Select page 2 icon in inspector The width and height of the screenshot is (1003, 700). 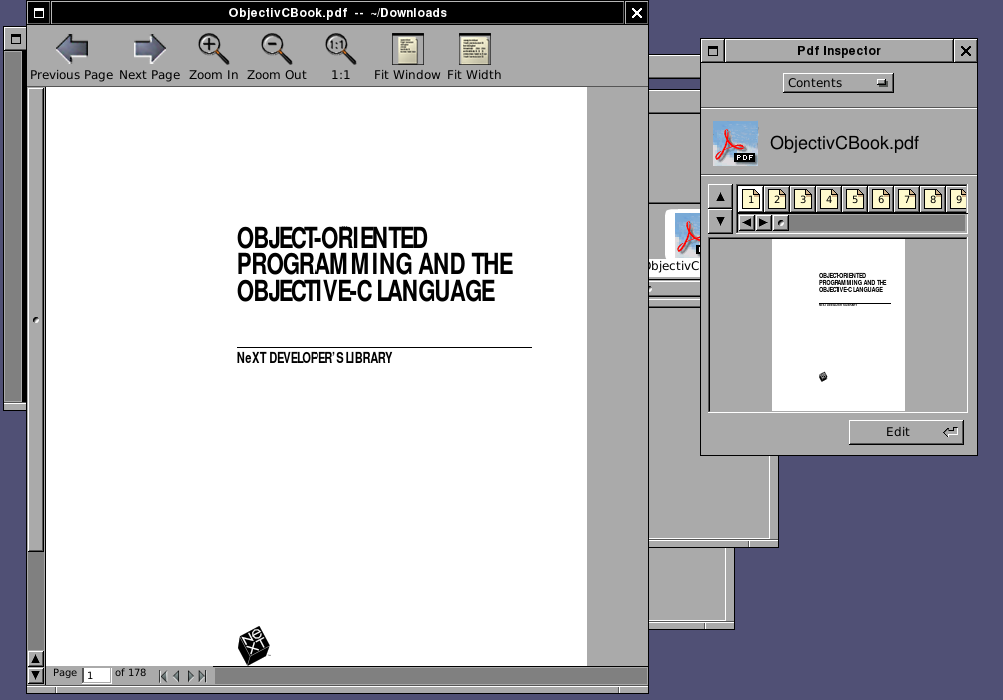point(777,199)
